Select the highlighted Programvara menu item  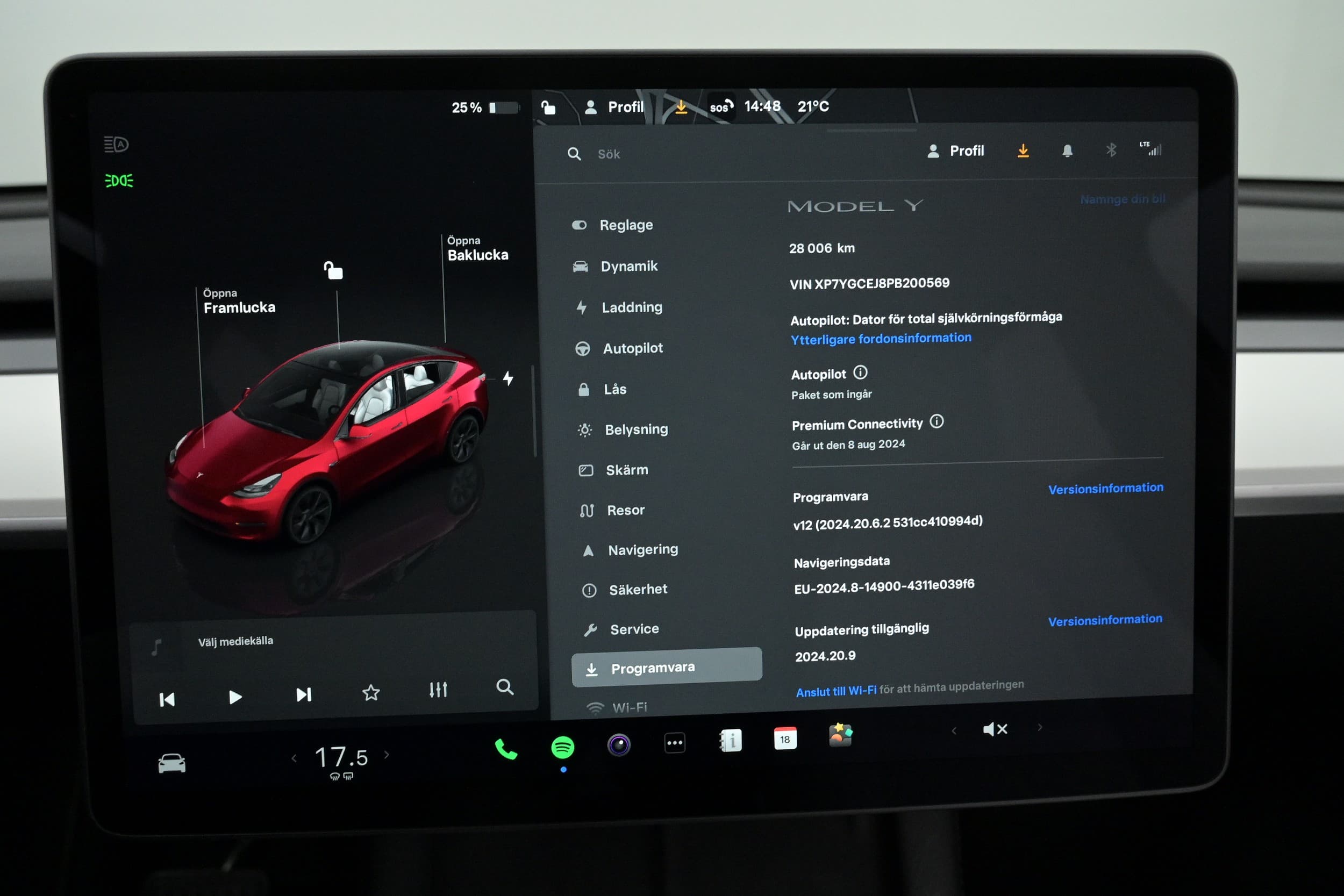coord(667,668)
